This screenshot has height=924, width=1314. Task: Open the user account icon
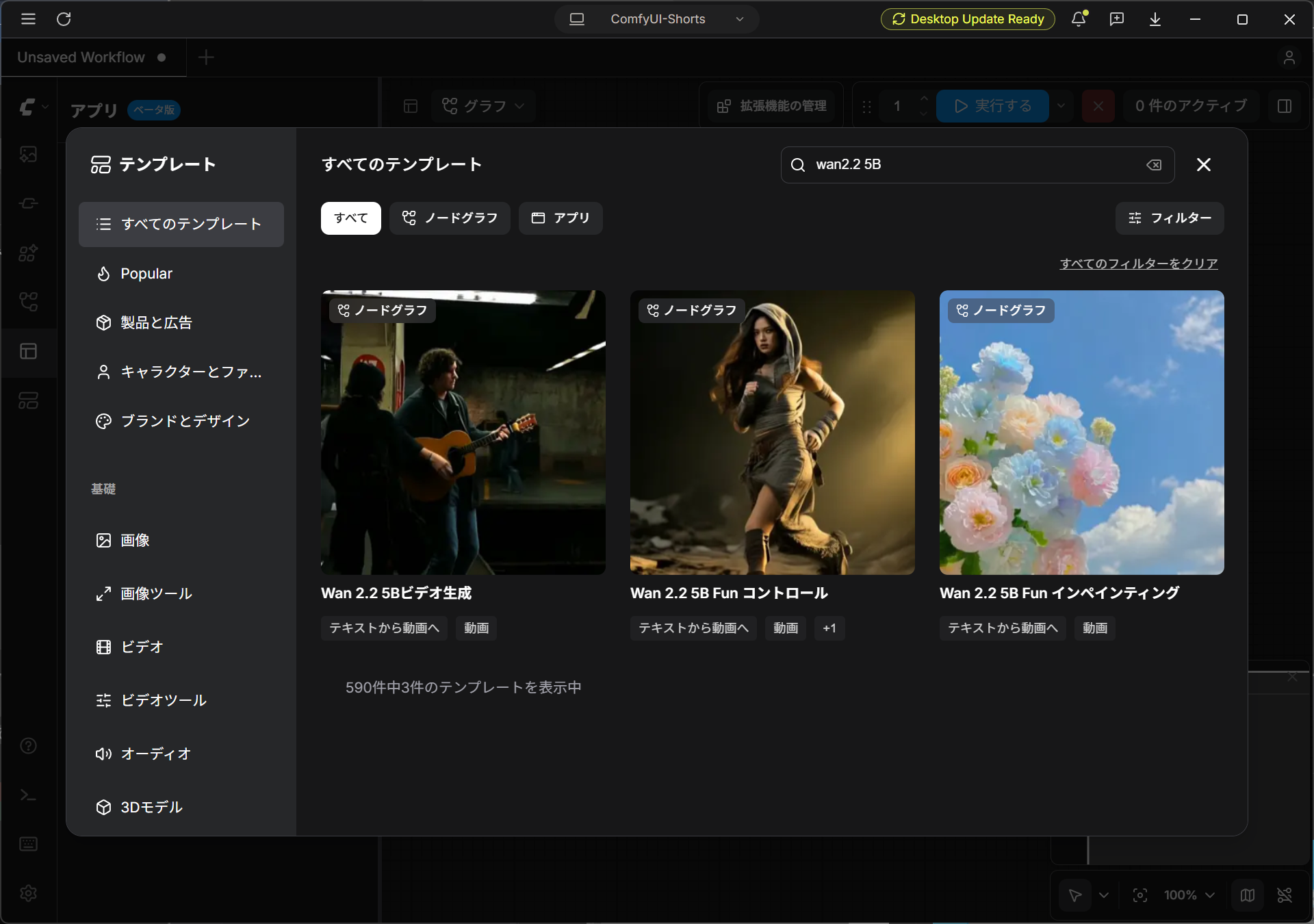[x=1289, y=57]
